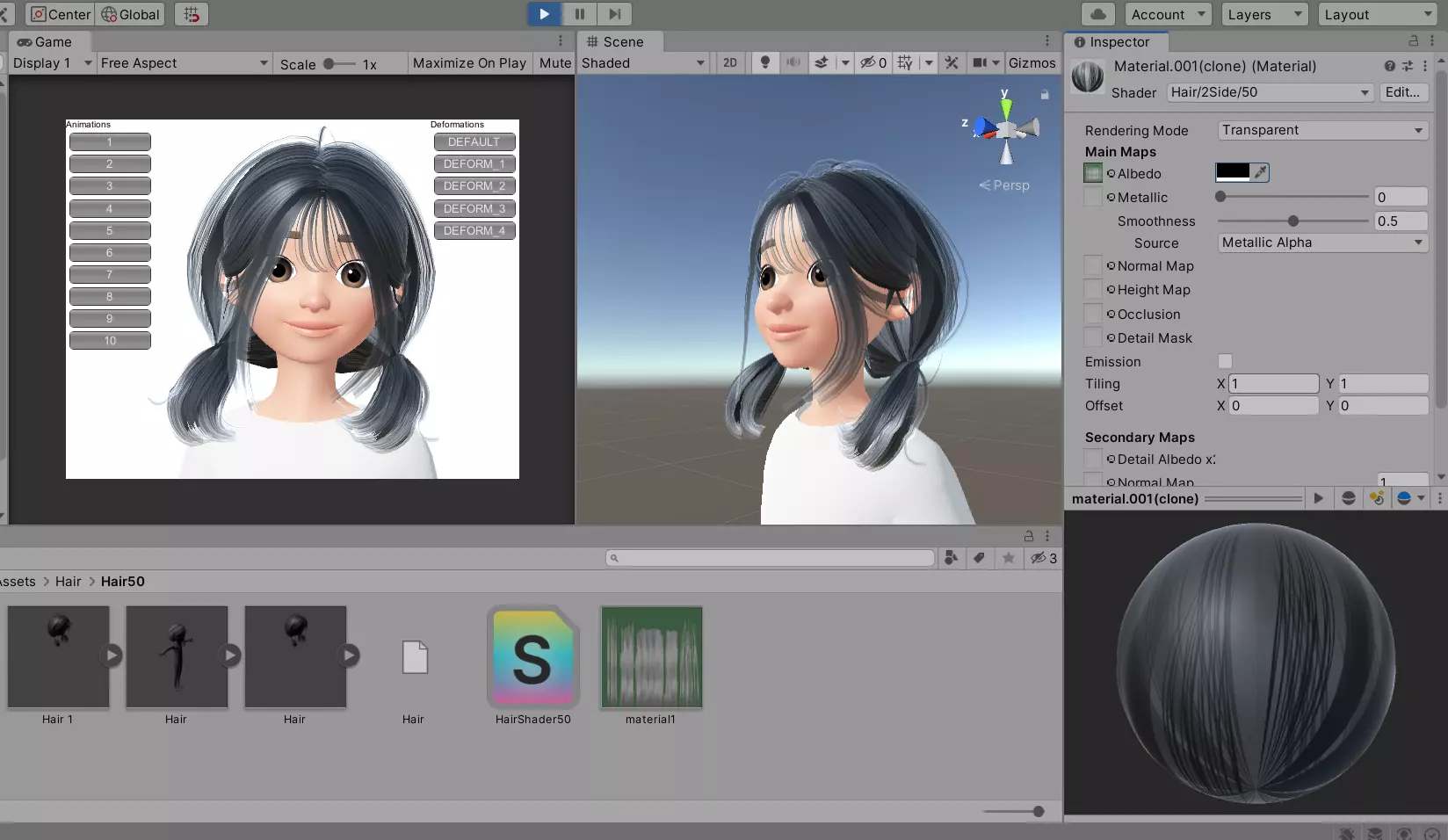This screenshot has width=1448, height=840.
Task: Toggle the Pivot/Center handle position button
Action: tap(61, 15)
